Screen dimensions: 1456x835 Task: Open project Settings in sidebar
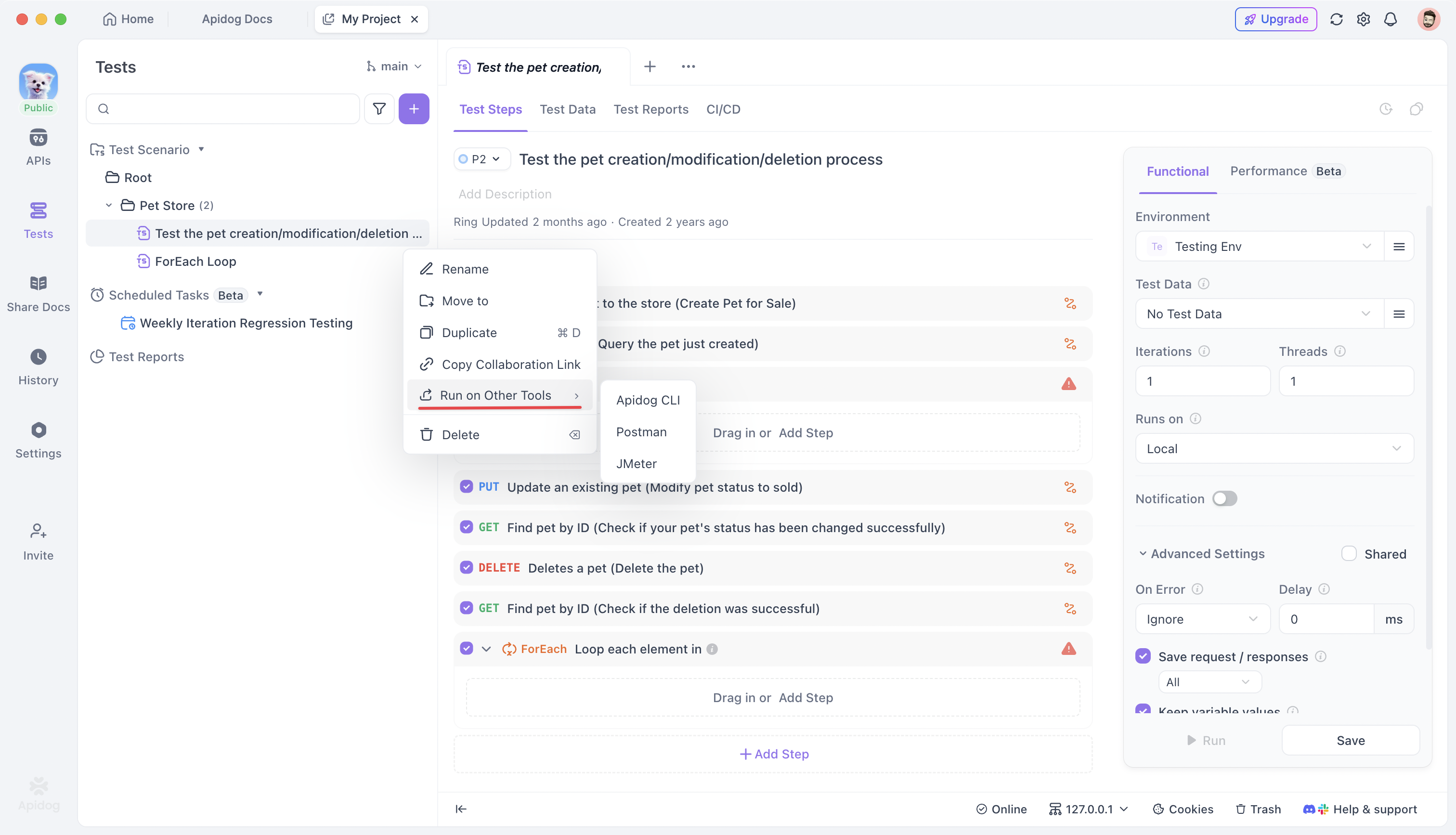coord(39,440)
